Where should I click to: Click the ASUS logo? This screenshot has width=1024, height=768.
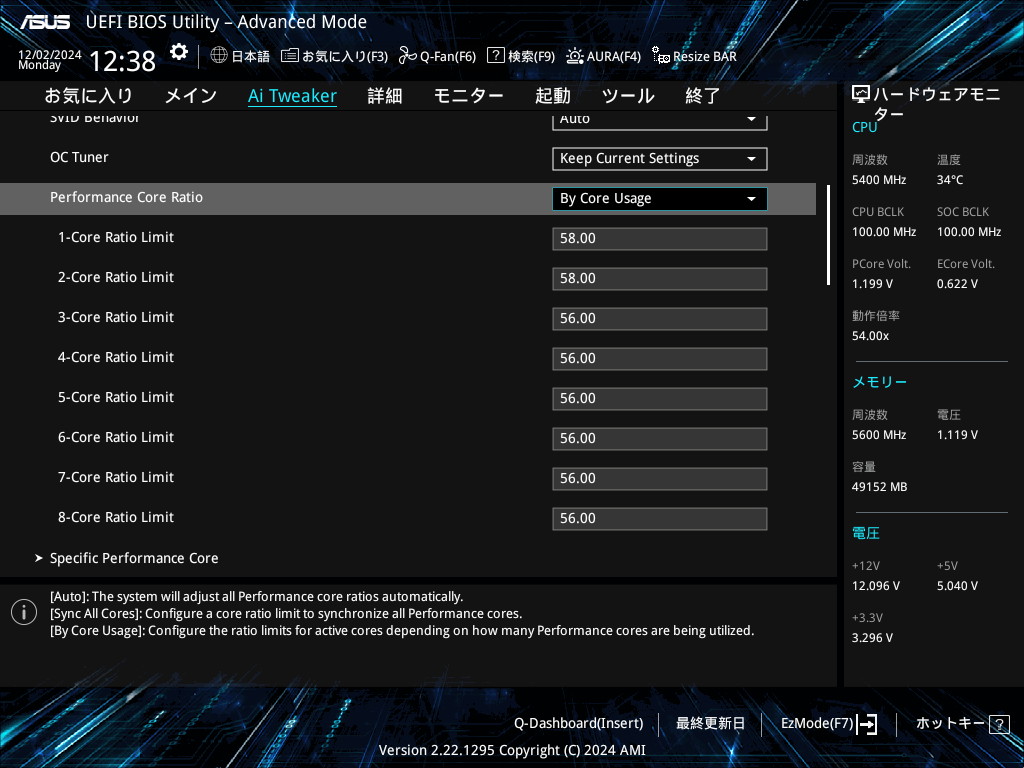coord(44,22)
